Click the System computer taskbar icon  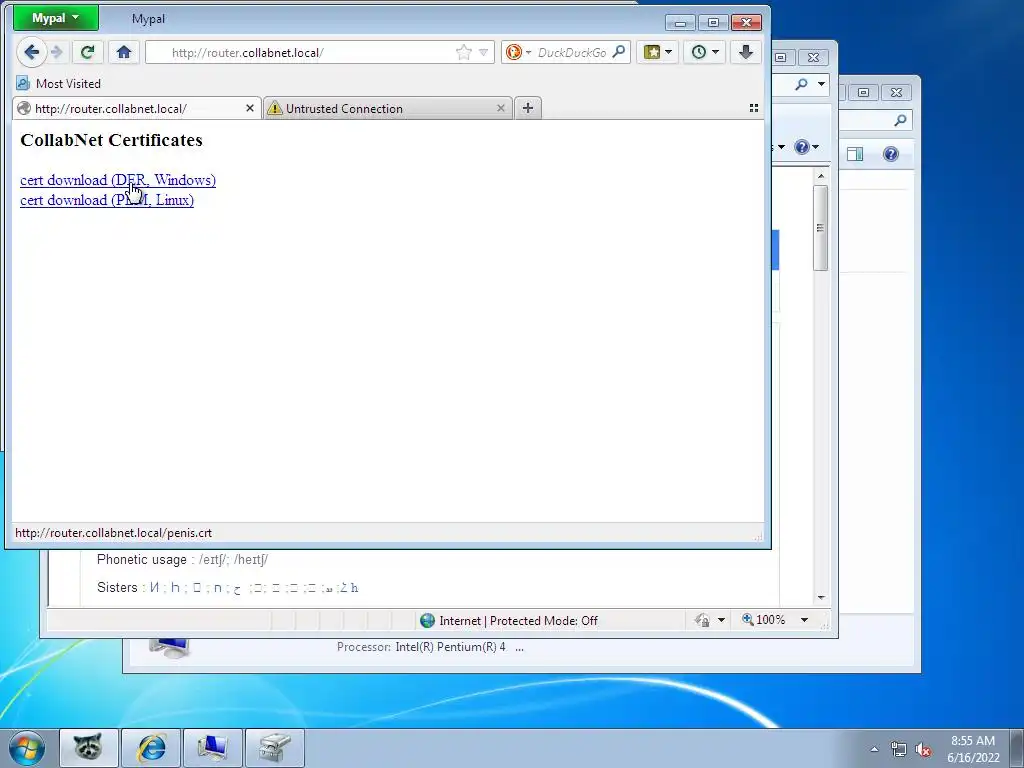213,748
